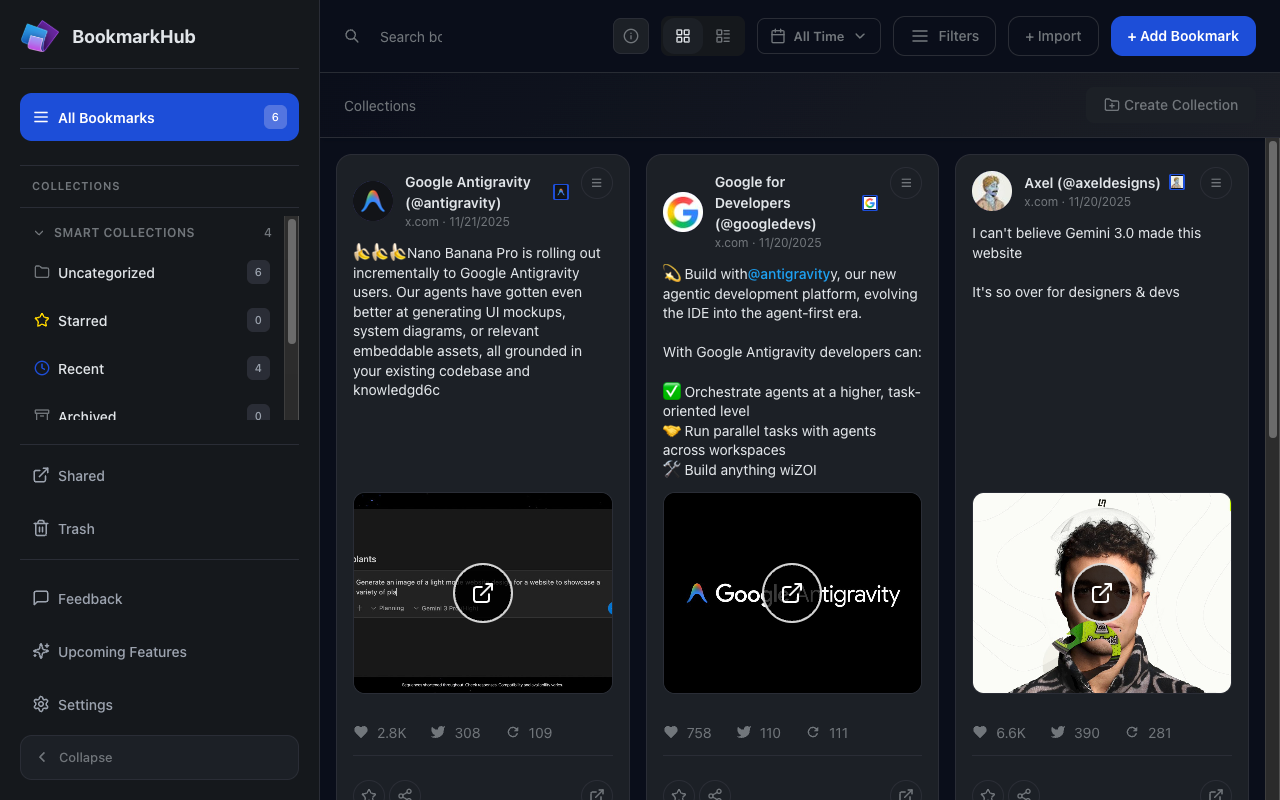Viewport: 1280px width, 800px height.
Task: Click the Trash can icon
Action: click(x=41, y=528)
